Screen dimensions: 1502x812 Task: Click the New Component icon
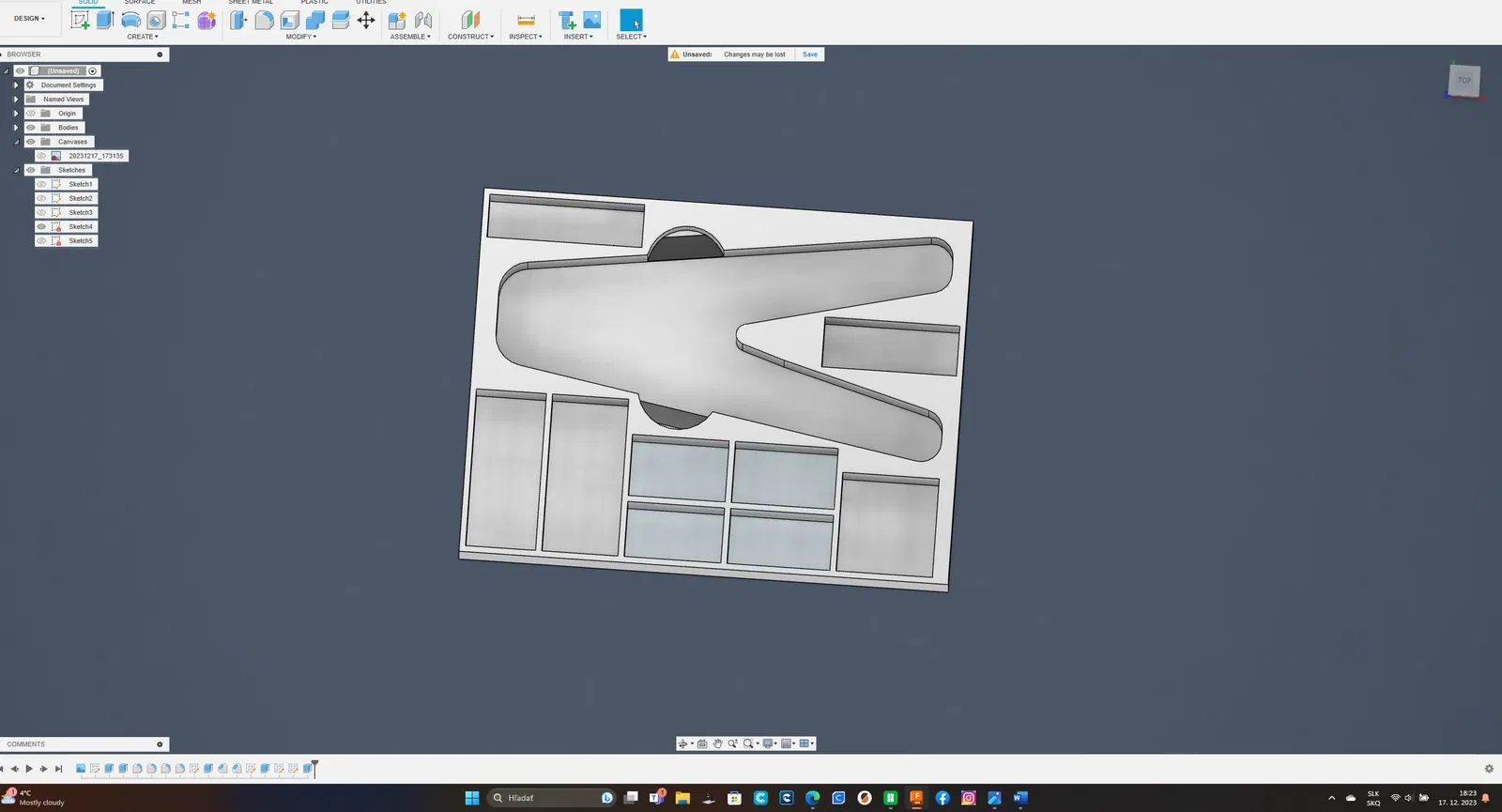pos(397,20)
